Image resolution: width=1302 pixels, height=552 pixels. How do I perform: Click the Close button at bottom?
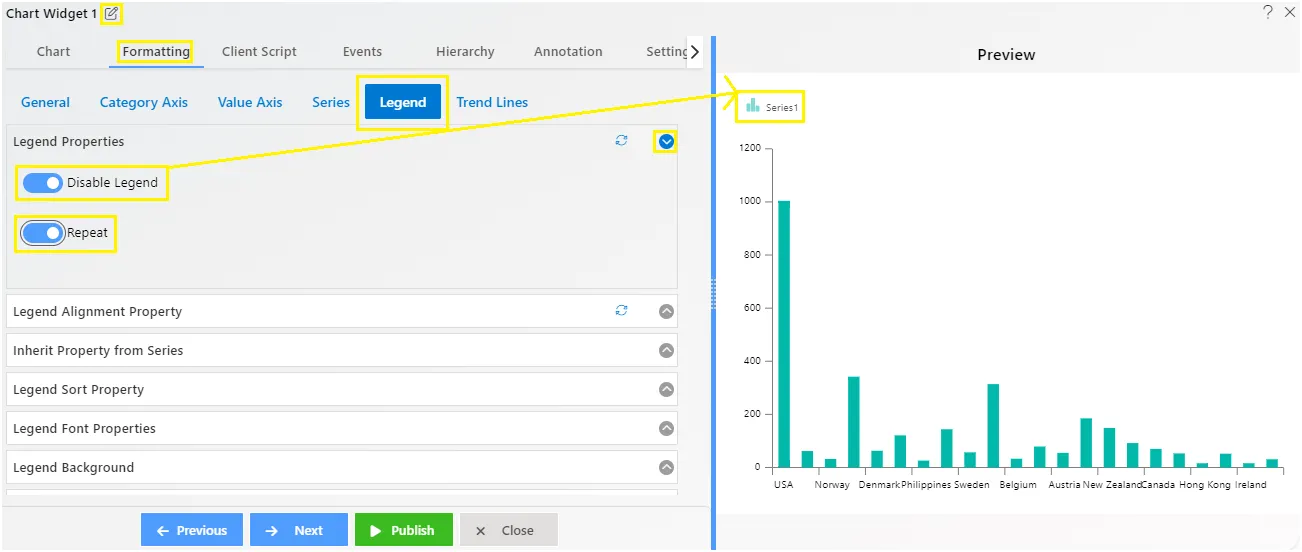tap(508, 530)
